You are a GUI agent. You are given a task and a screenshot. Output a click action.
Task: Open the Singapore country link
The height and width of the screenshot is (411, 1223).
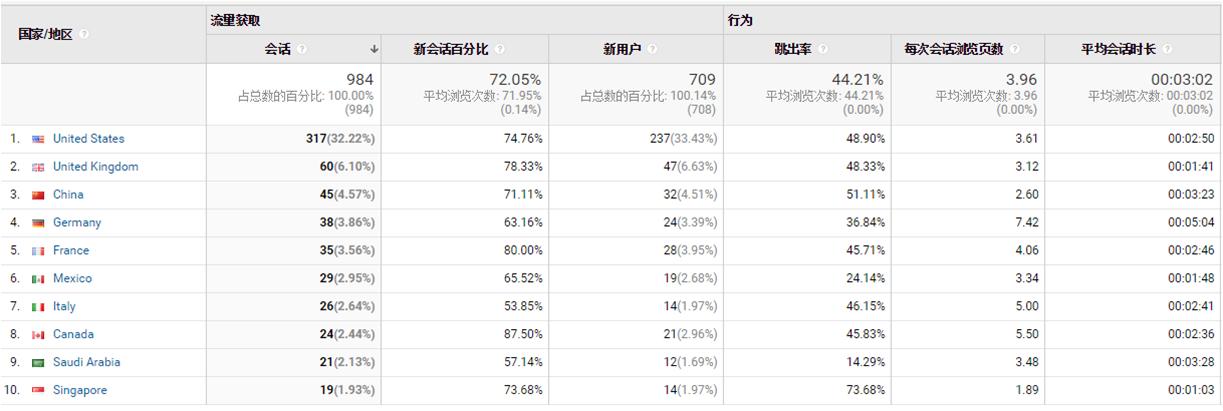pos(80,390)
